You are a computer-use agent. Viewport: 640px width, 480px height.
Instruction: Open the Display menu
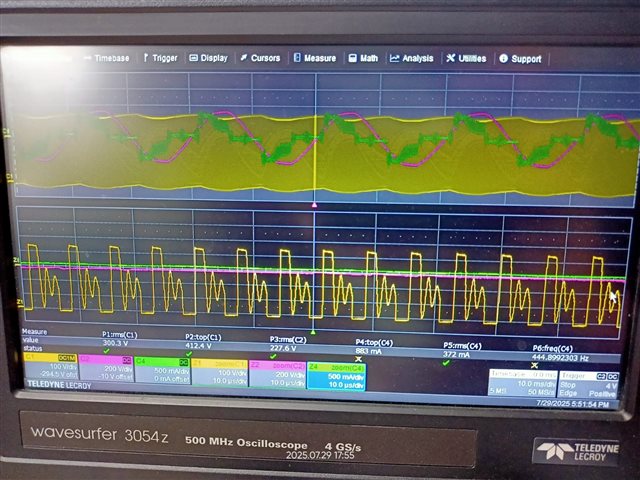pyautogui.click(x=209, y=58)
